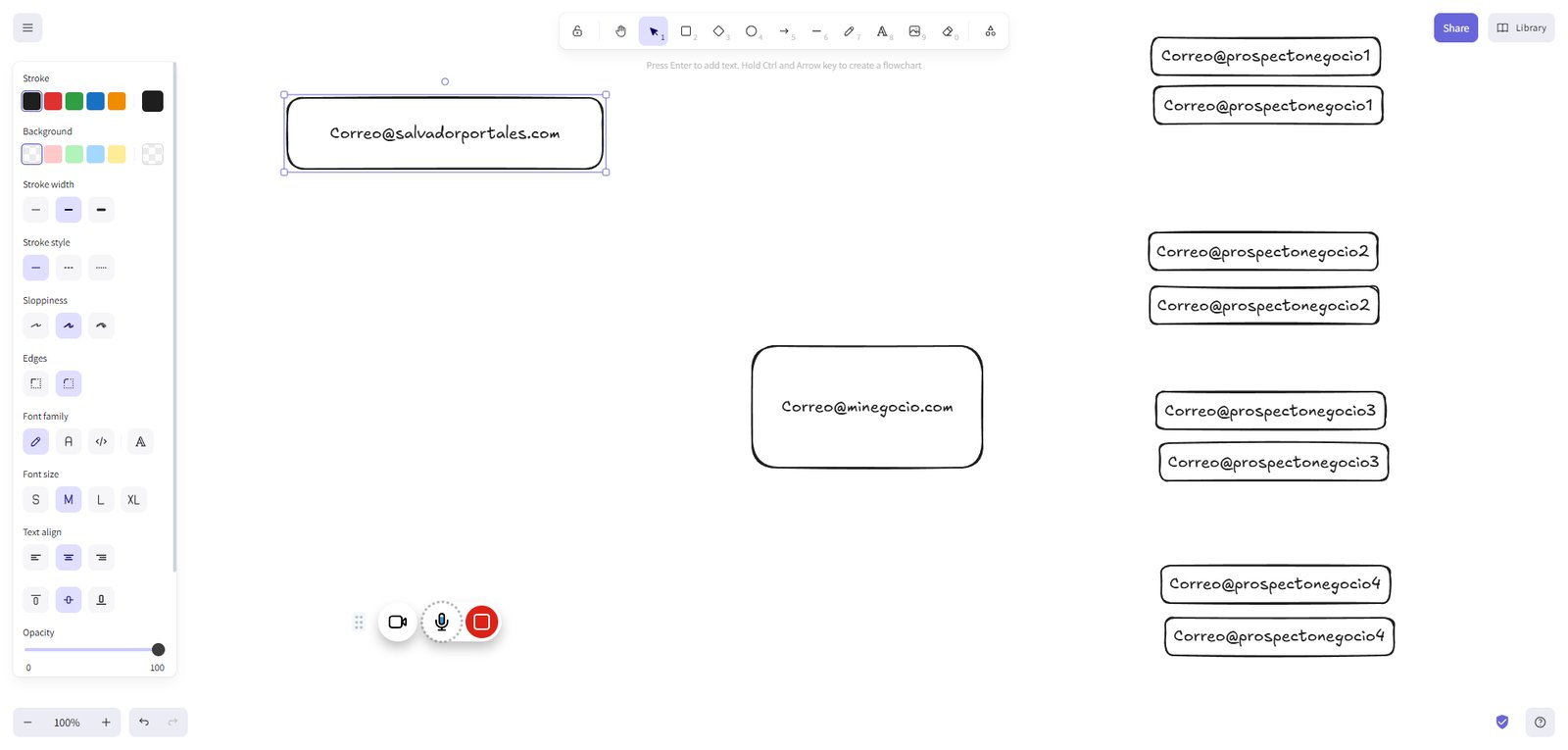Pick the orange stroke color
This screenshot has width=1568, height=750.
pos(117,101)
